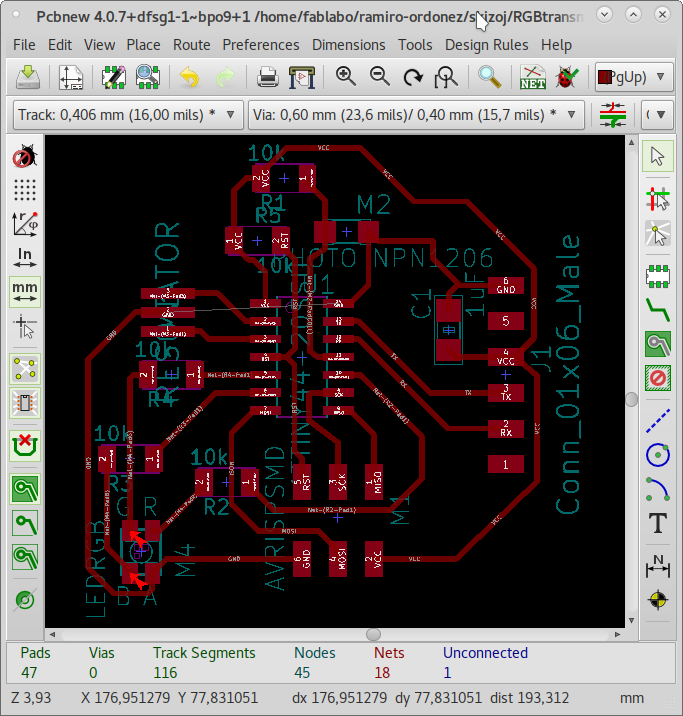This screenshot has width=683, height=716.
Task: Open the grid size dropdown
Action: 658,115
